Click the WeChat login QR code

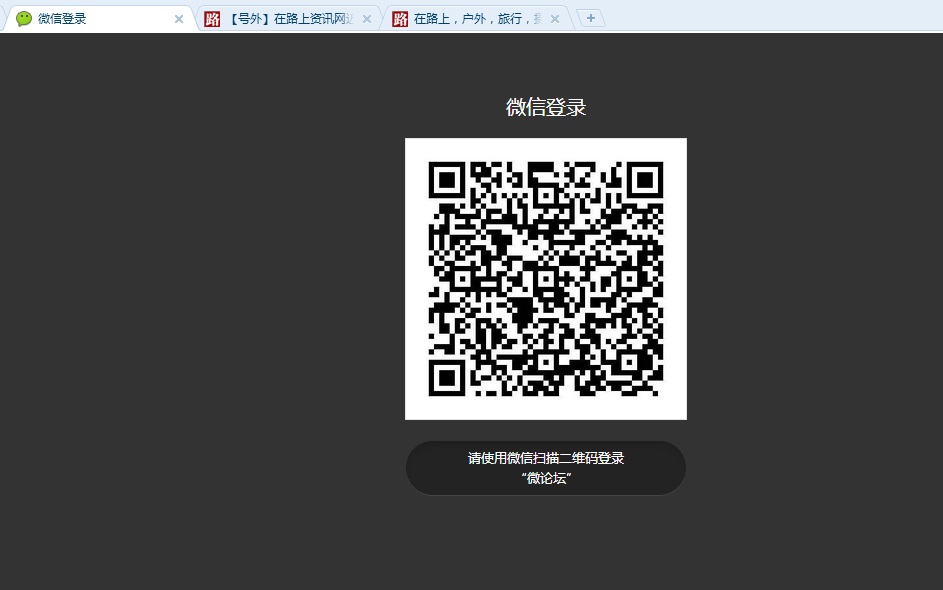coord(546,279)
